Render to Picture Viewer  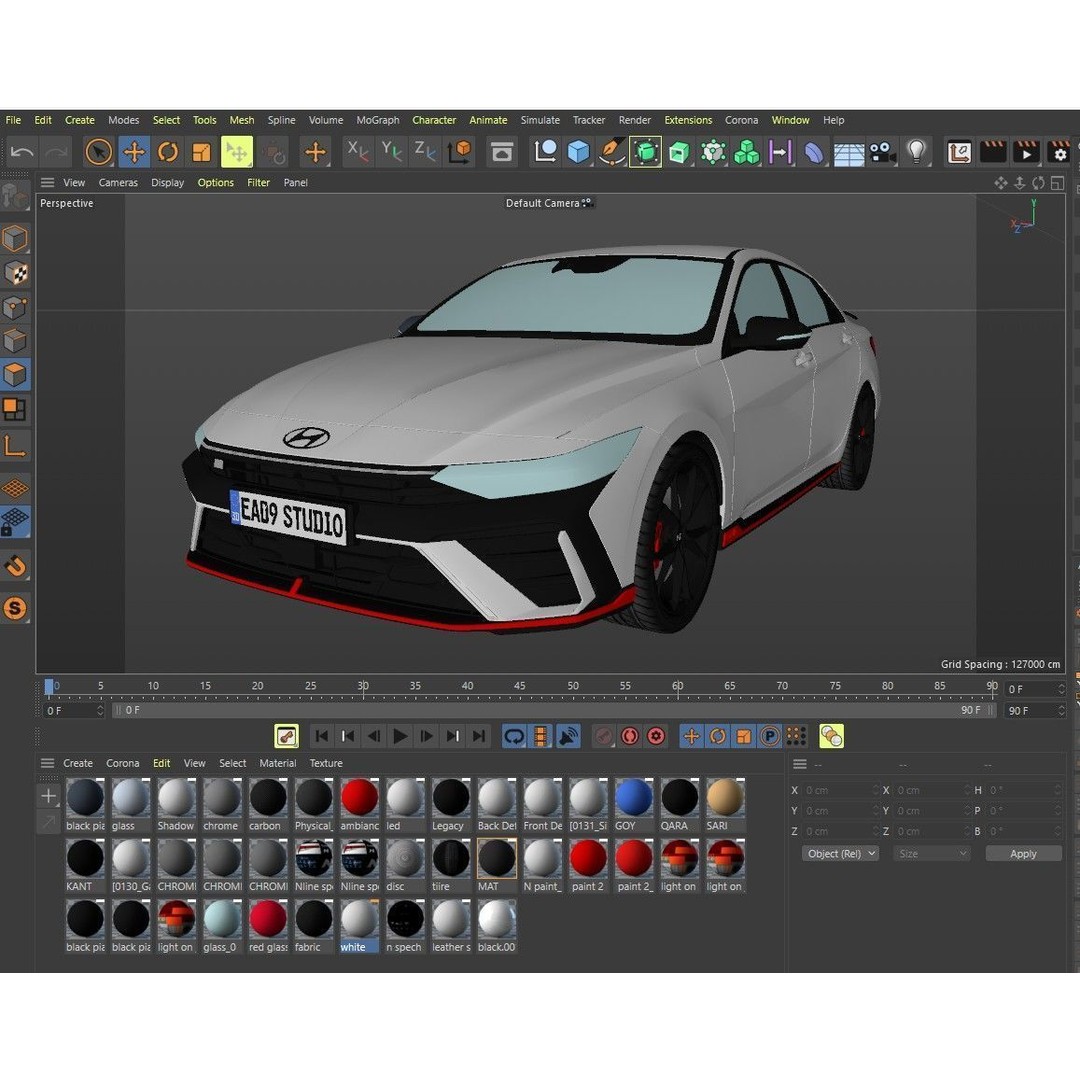pyautogui.click(x=1026, y=152)
